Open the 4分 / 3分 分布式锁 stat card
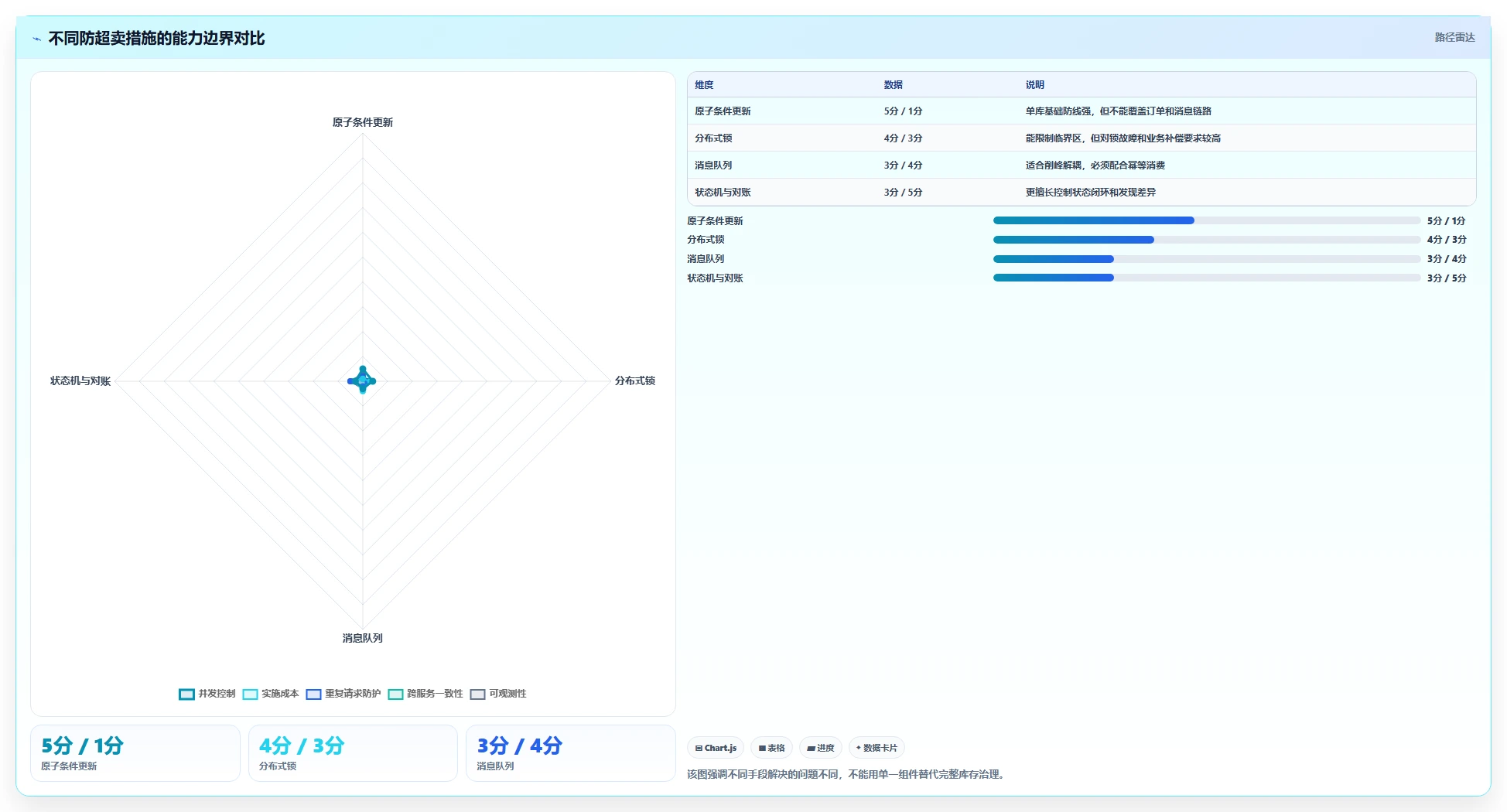Screen dimensions: 1507x812 (353, 753)
